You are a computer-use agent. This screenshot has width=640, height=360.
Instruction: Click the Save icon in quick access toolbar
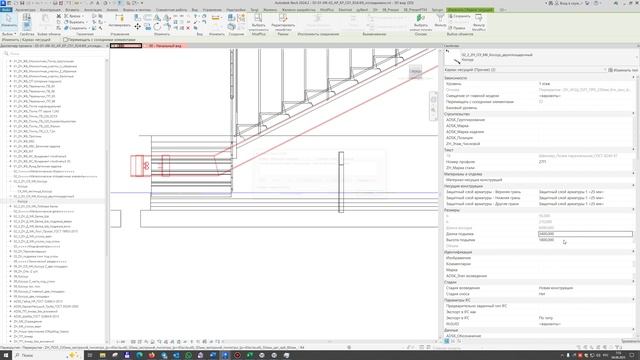tap(22, 3)
